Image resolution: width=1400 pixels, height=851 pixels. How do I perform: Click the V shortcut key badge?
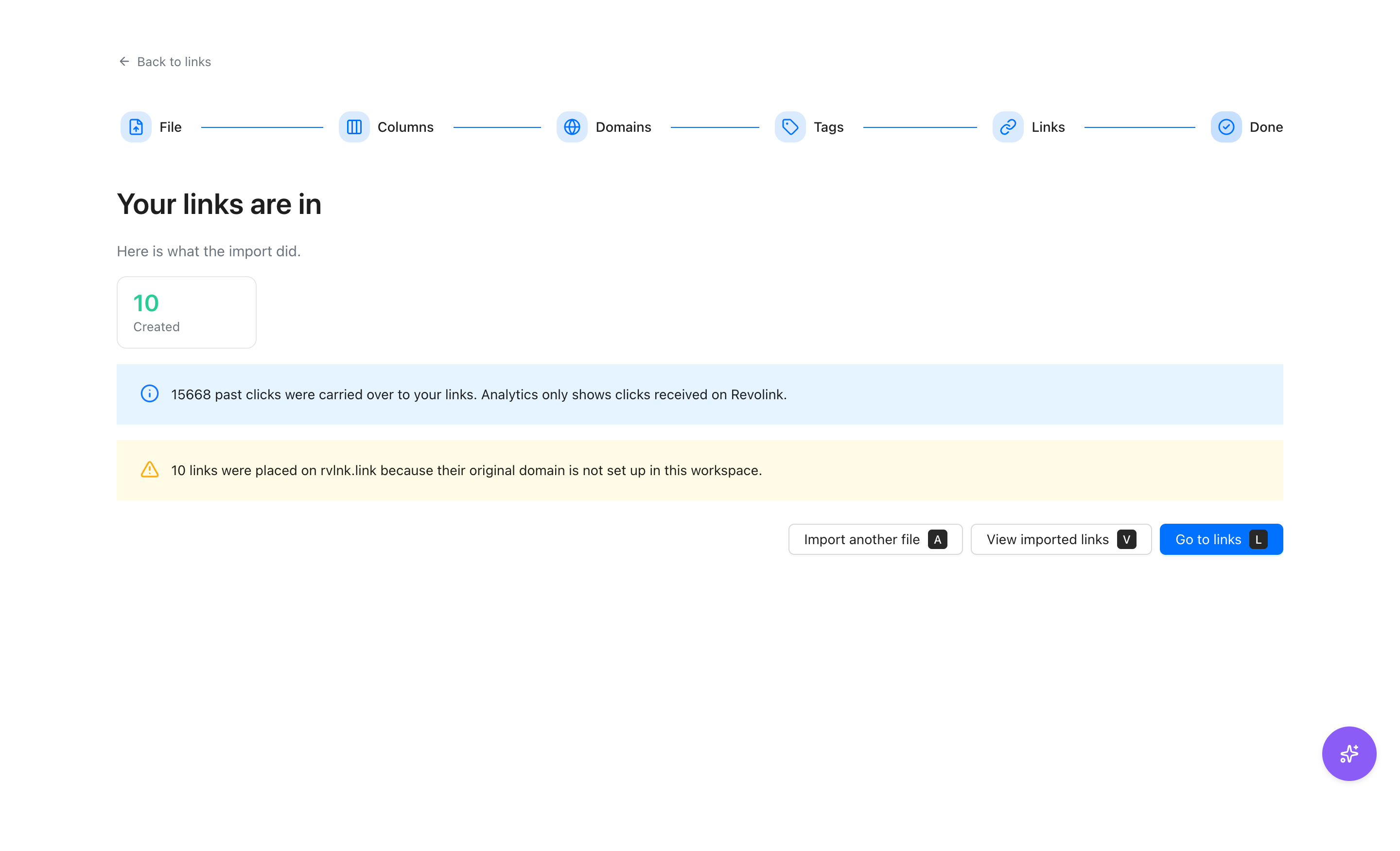point(1126,539)
